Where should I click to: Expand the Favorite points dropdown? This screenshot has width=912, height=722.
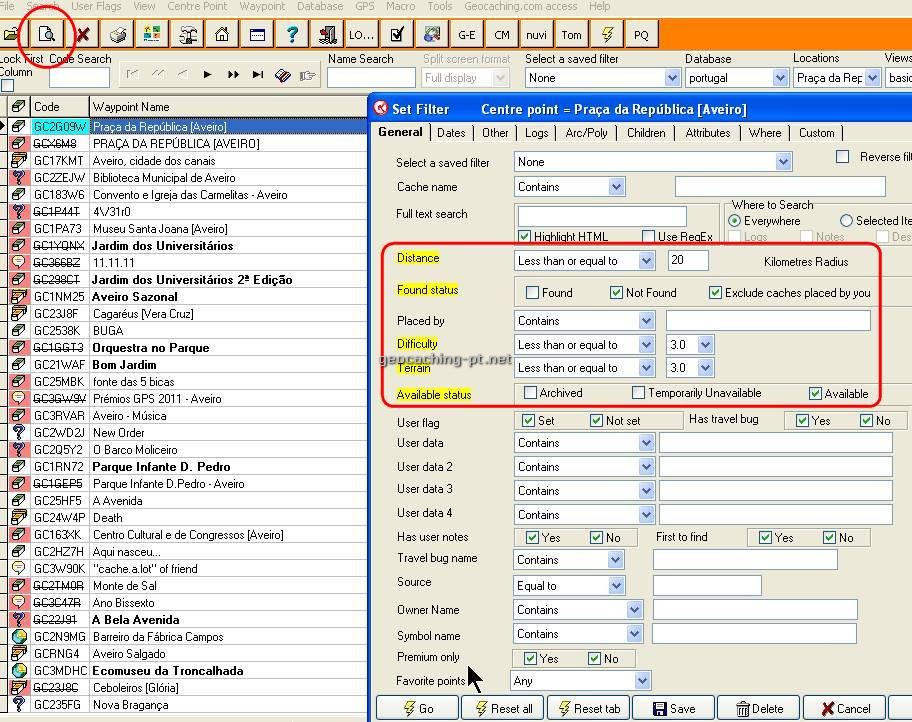coord(642,681)
